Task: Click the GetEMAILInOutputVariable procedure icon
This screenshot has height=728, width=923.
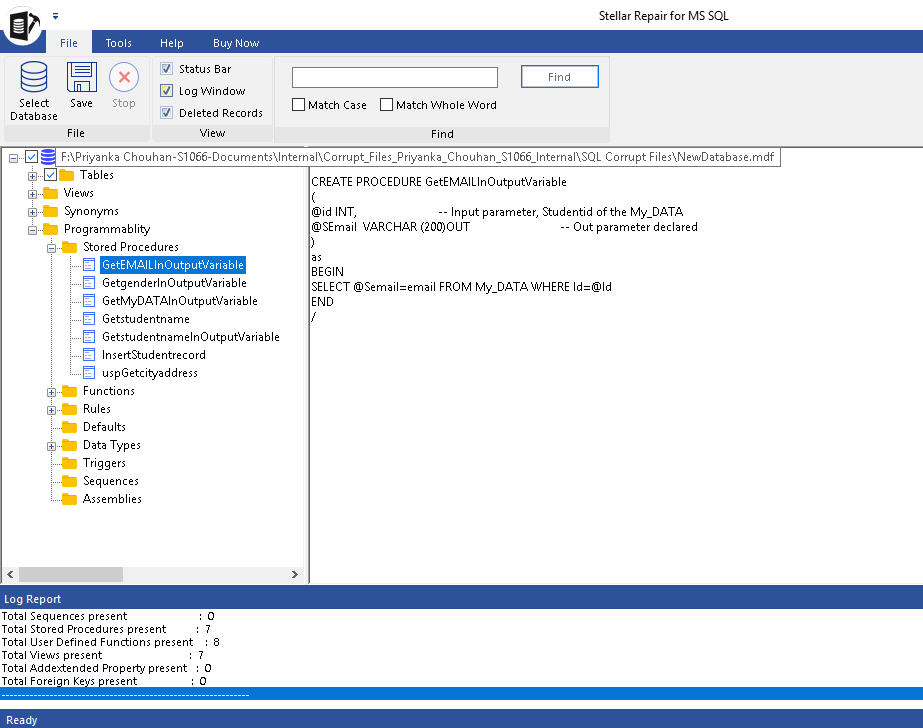Action: pos(89,265)
